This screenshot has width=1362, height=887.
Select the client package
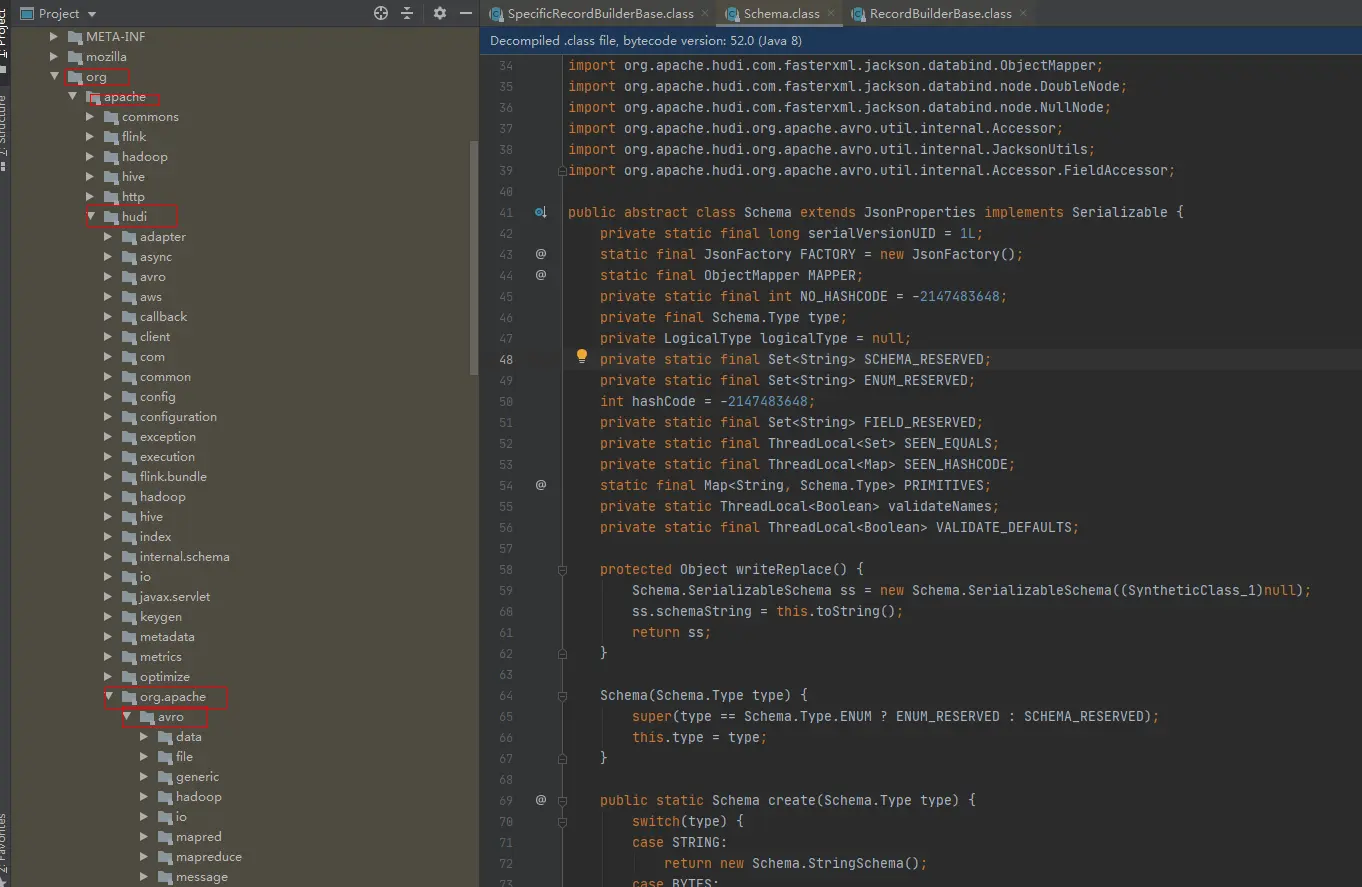coord(155,337)
